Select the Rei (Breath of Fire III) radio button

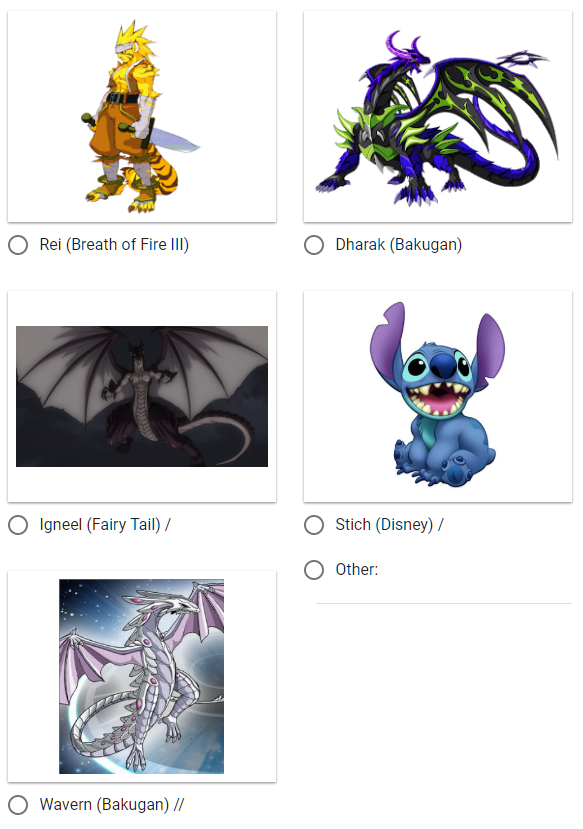[18, 245]
